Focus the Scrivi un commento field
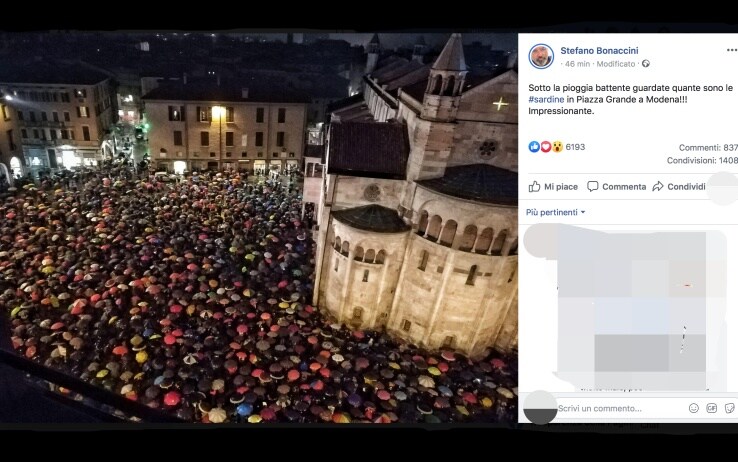Image resolution: width=738 pixels, height=462 pixels. (619, 408)
